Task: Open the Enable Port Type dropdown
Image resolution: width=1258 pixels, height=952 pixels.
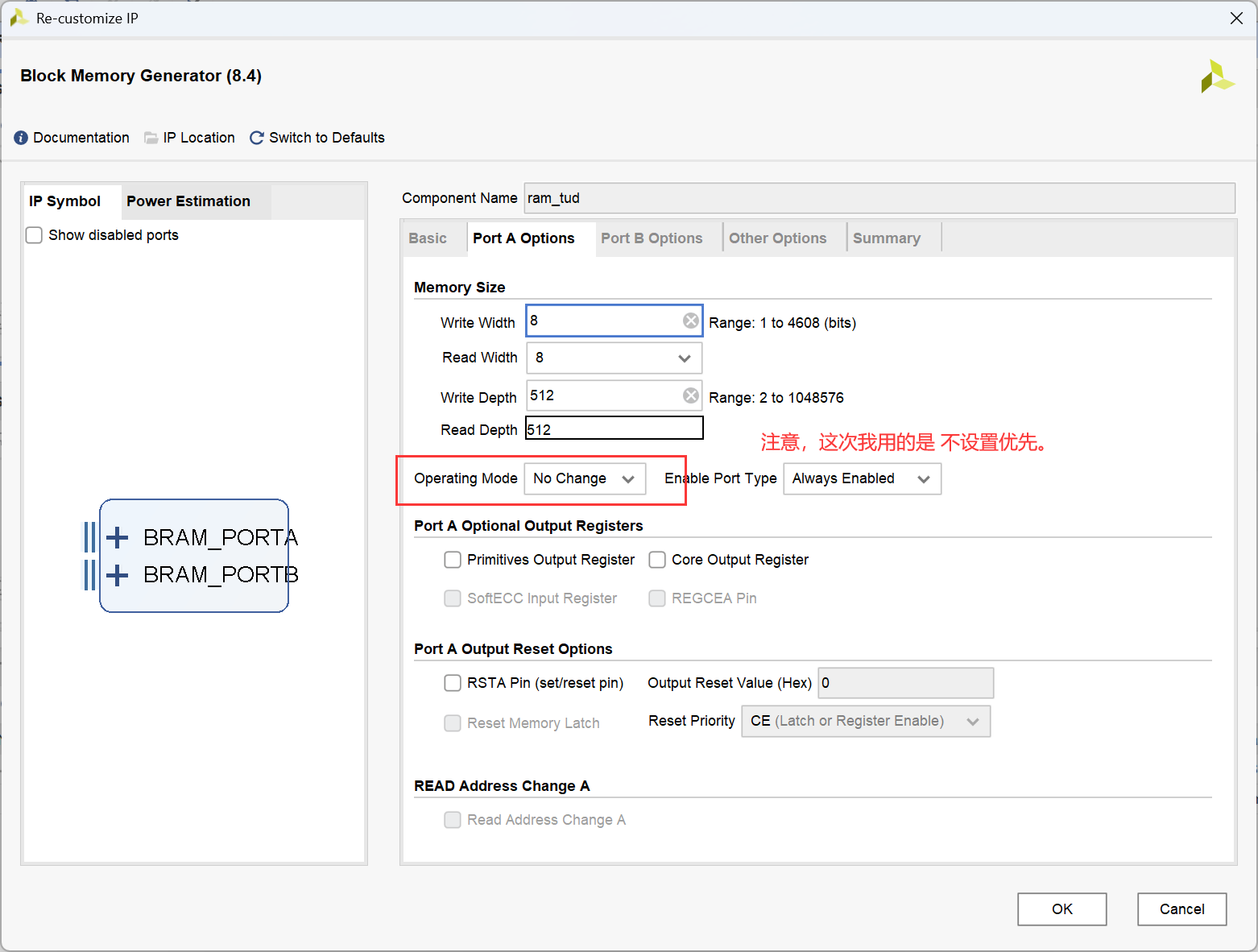Action: click(x=862, y=478)
